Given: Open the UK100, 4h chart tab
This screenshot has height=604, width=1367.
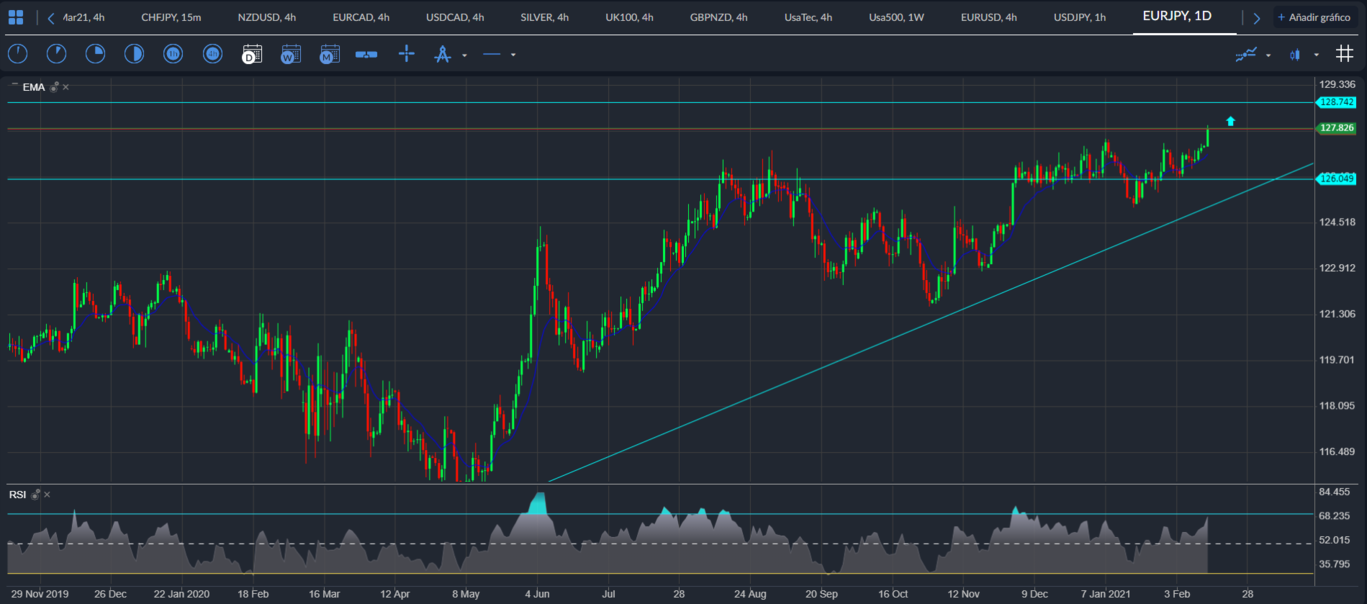Looking at the screenshot, I should tap(629, 17).
